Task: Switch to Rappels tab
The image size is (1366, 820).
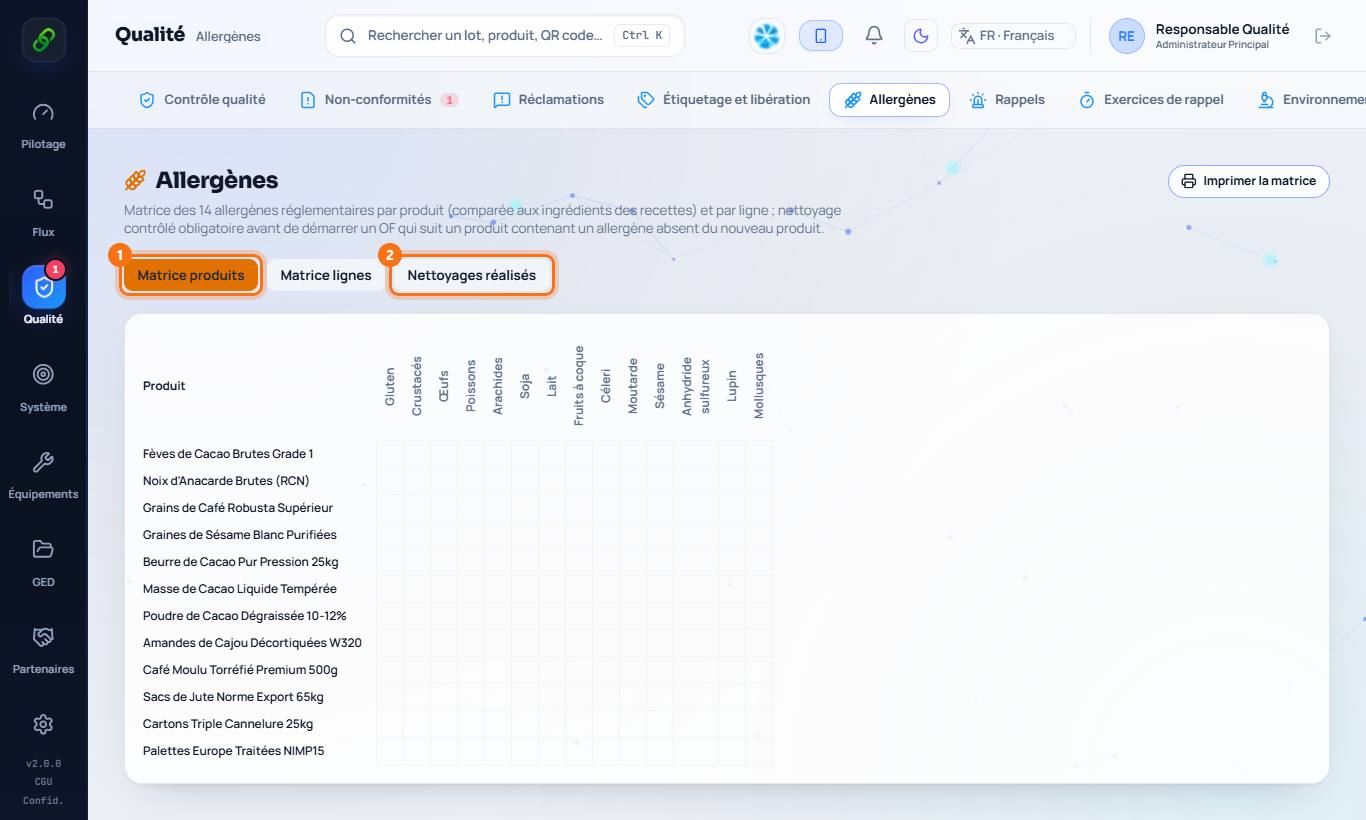Action: tap(1007, 100)
